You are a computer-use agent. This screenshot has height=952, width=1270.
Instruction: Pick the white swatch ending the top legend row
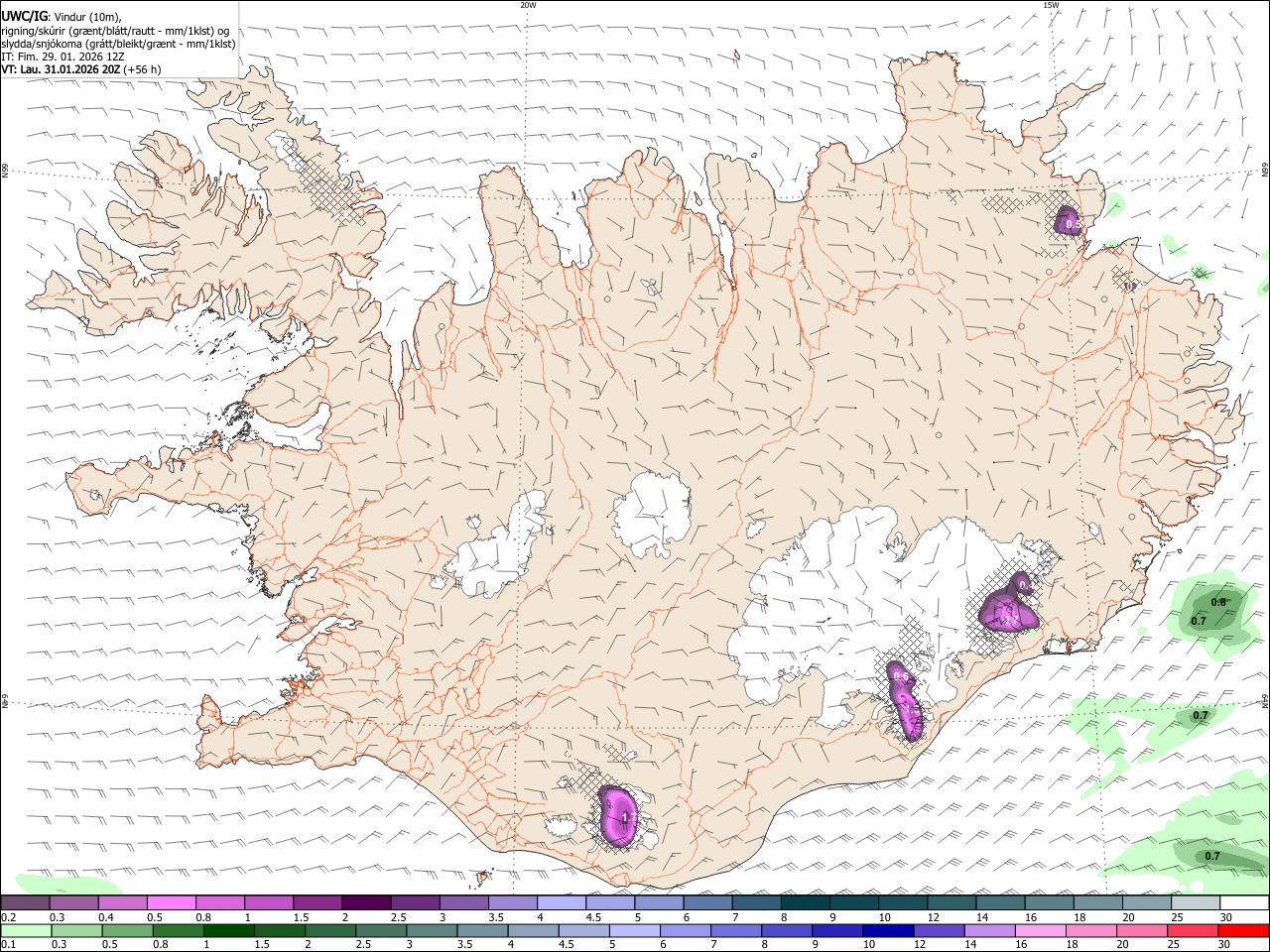point(1244,903)
